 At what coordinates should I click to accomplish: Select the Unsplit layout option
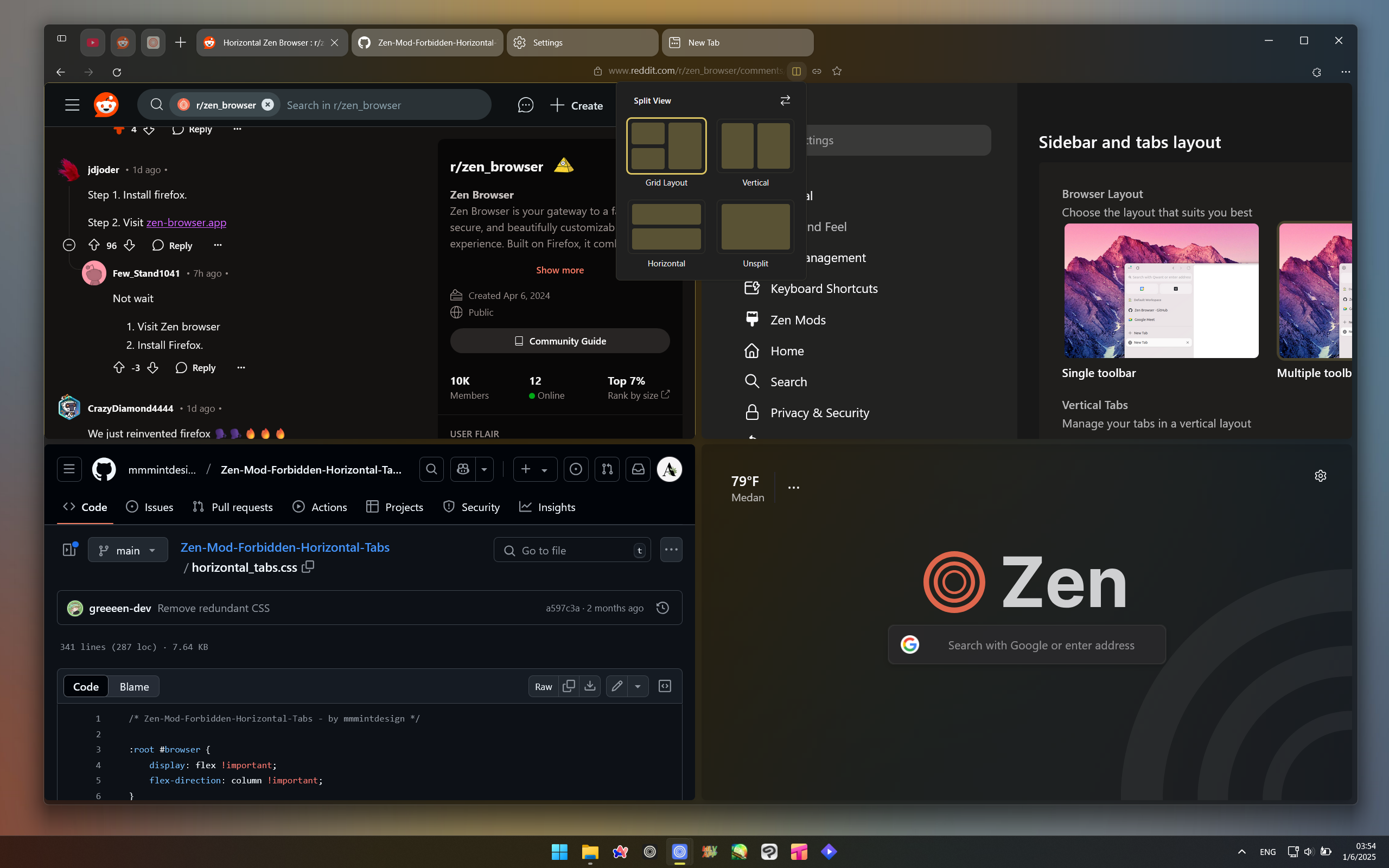click(x=755, y=227)
